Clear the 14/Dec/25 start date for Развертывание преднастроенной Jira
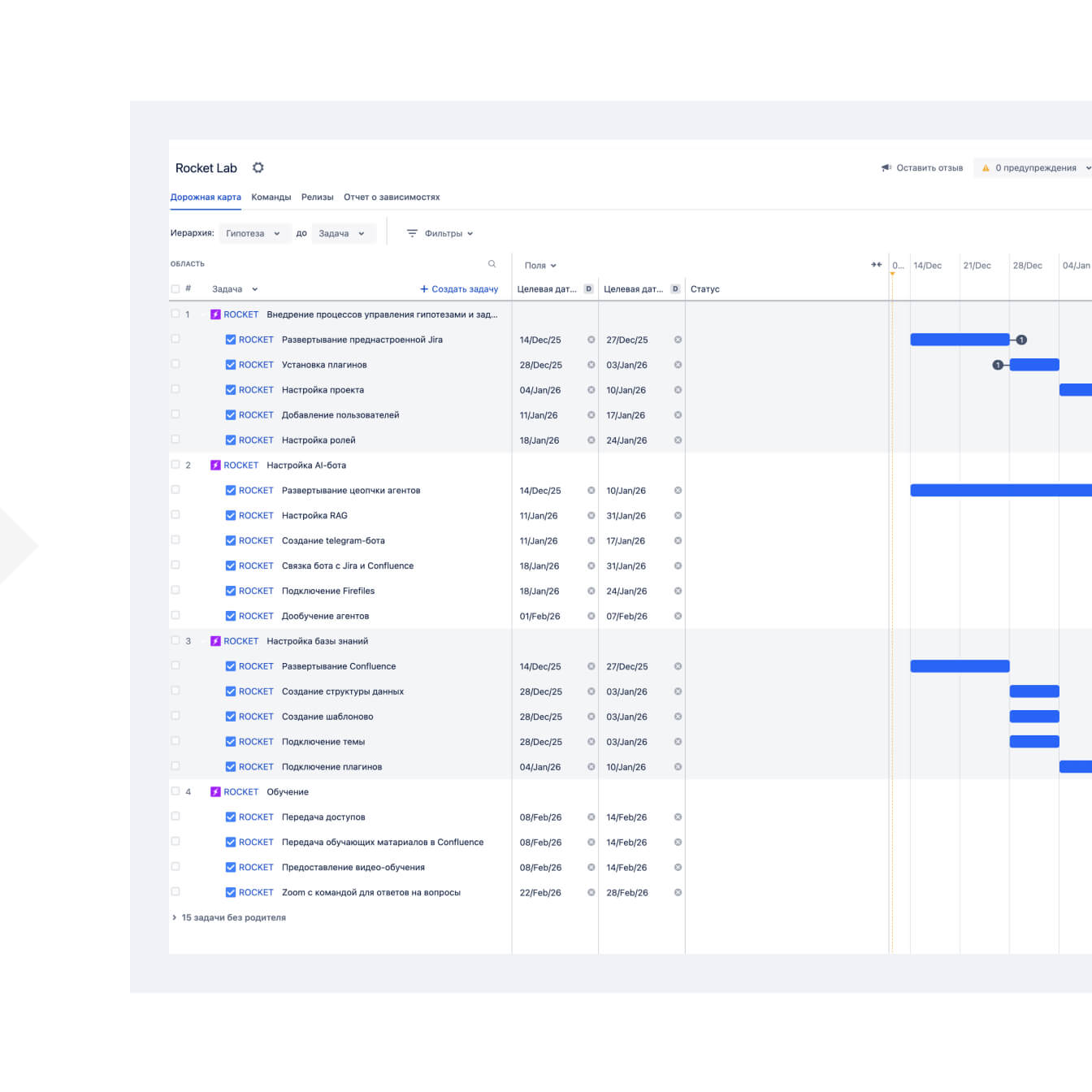The image size is (1092, 1092). tap(591, 340)
